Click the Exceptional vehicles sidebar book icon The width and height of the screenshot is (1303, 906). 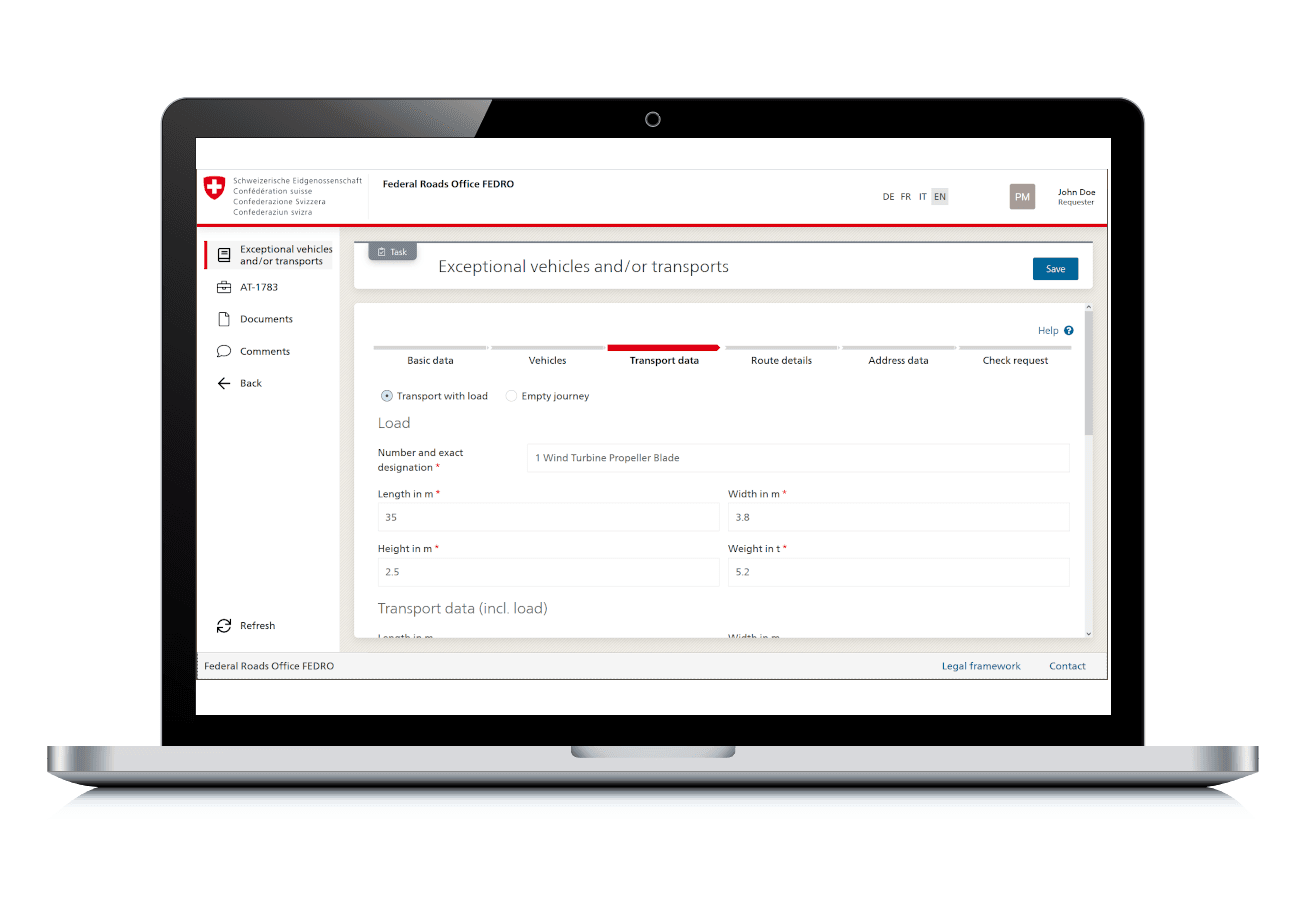pos(224,255)
